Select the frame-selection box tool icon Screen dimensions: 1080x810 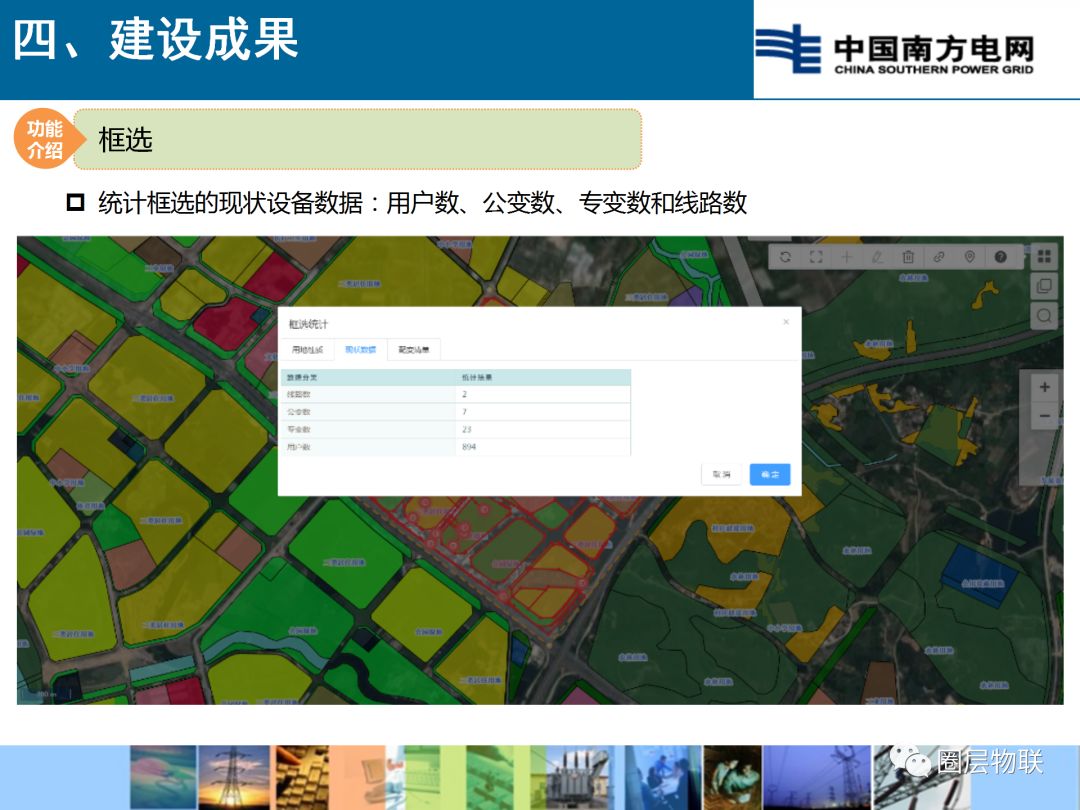point(816,257)
